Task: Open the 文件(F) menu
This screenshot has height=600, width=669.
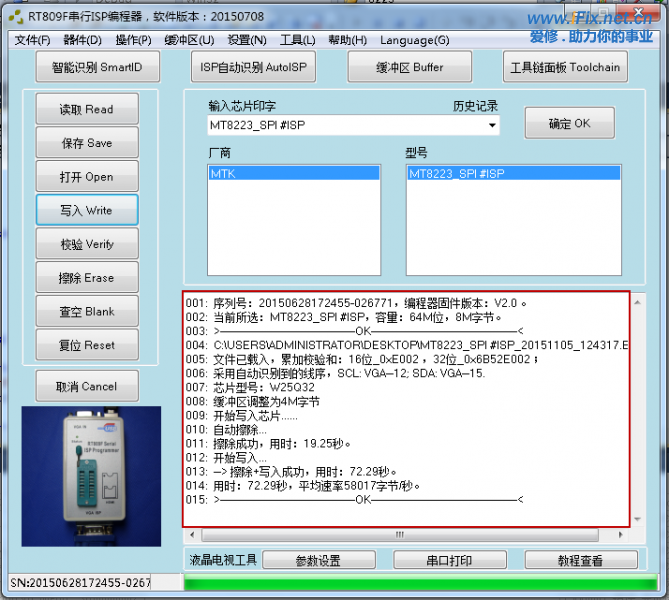Action: tap(32, 40)
